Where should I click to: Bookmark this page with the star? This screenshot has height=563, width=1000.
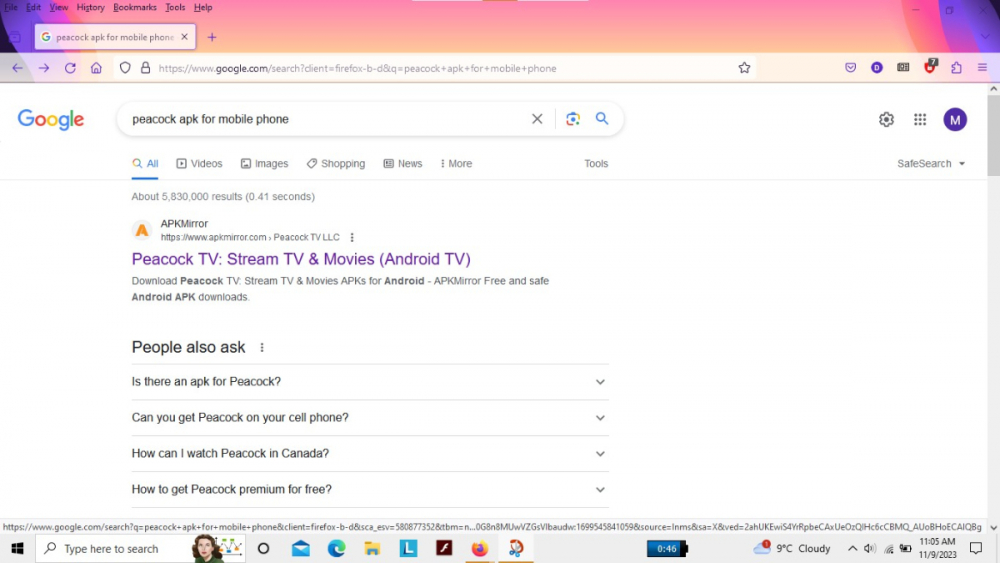744,68
